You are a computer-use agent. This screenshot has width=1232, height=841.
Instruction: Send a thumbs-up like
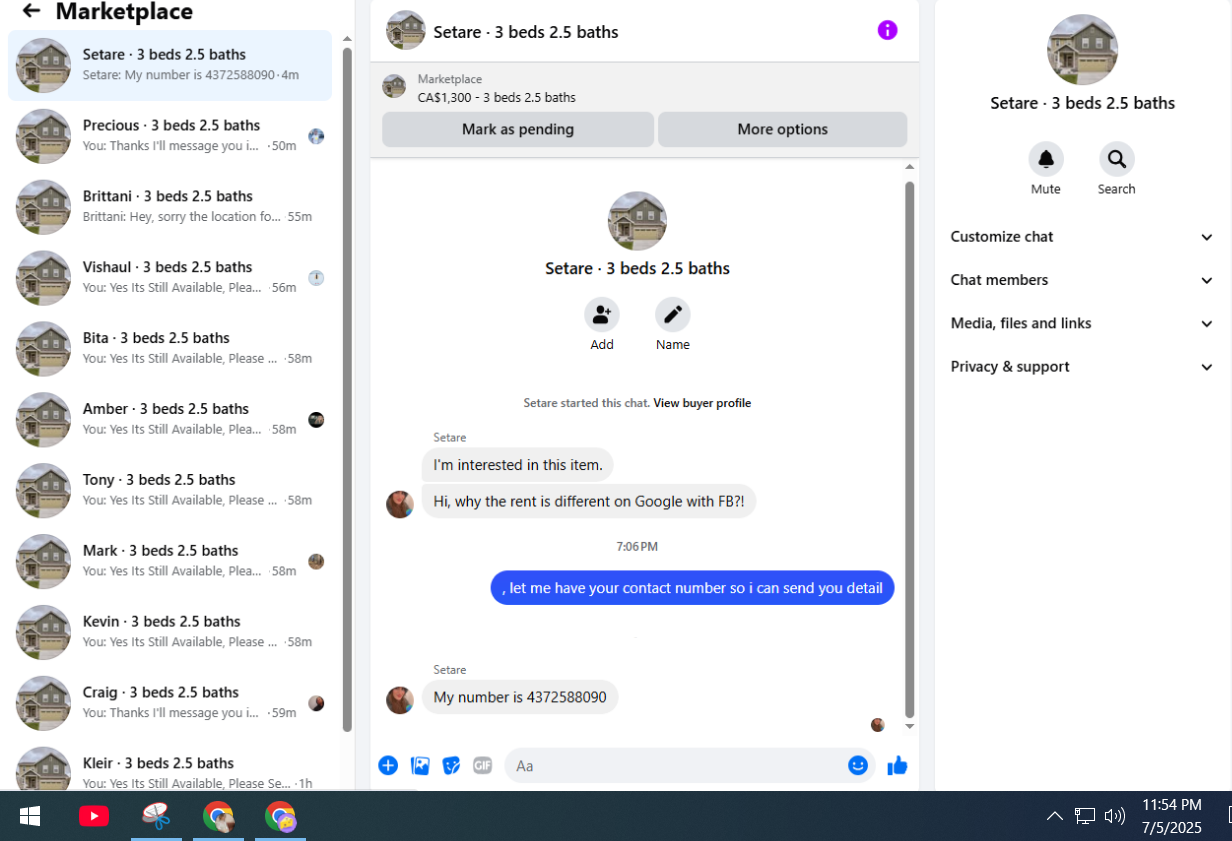click(897, 765)
